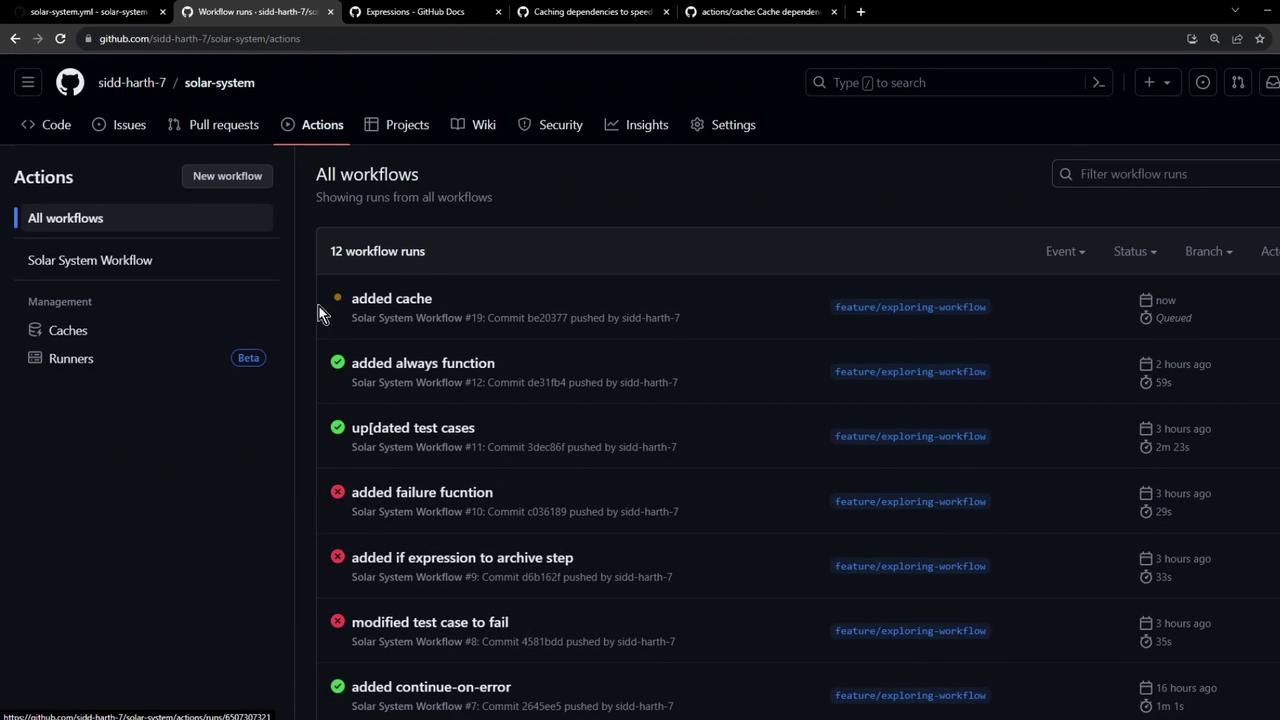This screenshot has height=720, width=1280.
Task: Open the Pull requests tab
Action: point(213,125)
